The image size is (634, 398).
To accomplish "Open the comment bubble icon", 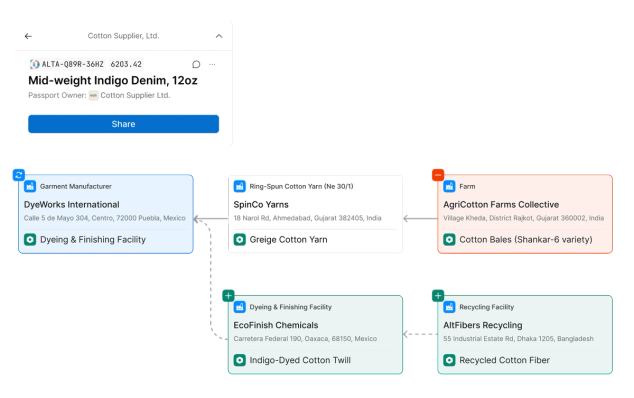I will click(x=196, y=64).
